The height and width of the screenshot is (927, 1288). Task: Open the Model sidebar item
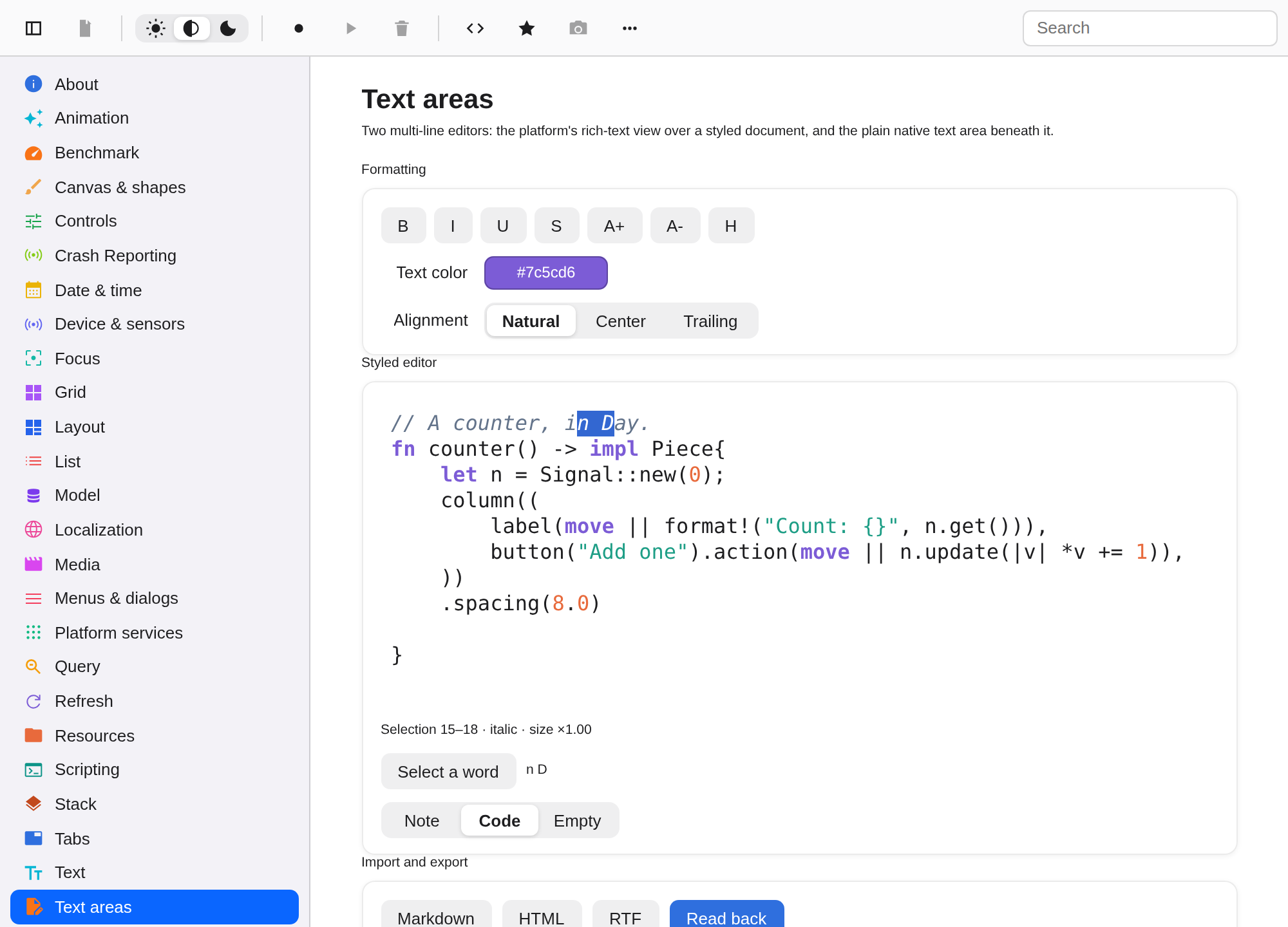click(155, 496)
